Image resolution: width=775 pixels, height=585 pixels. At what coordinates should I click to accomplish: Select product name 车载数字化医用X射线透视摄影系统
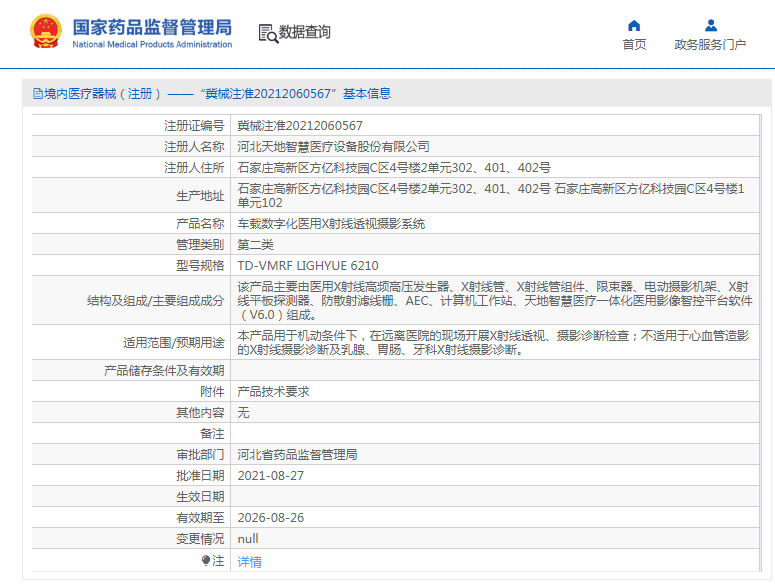pos(331,224)
